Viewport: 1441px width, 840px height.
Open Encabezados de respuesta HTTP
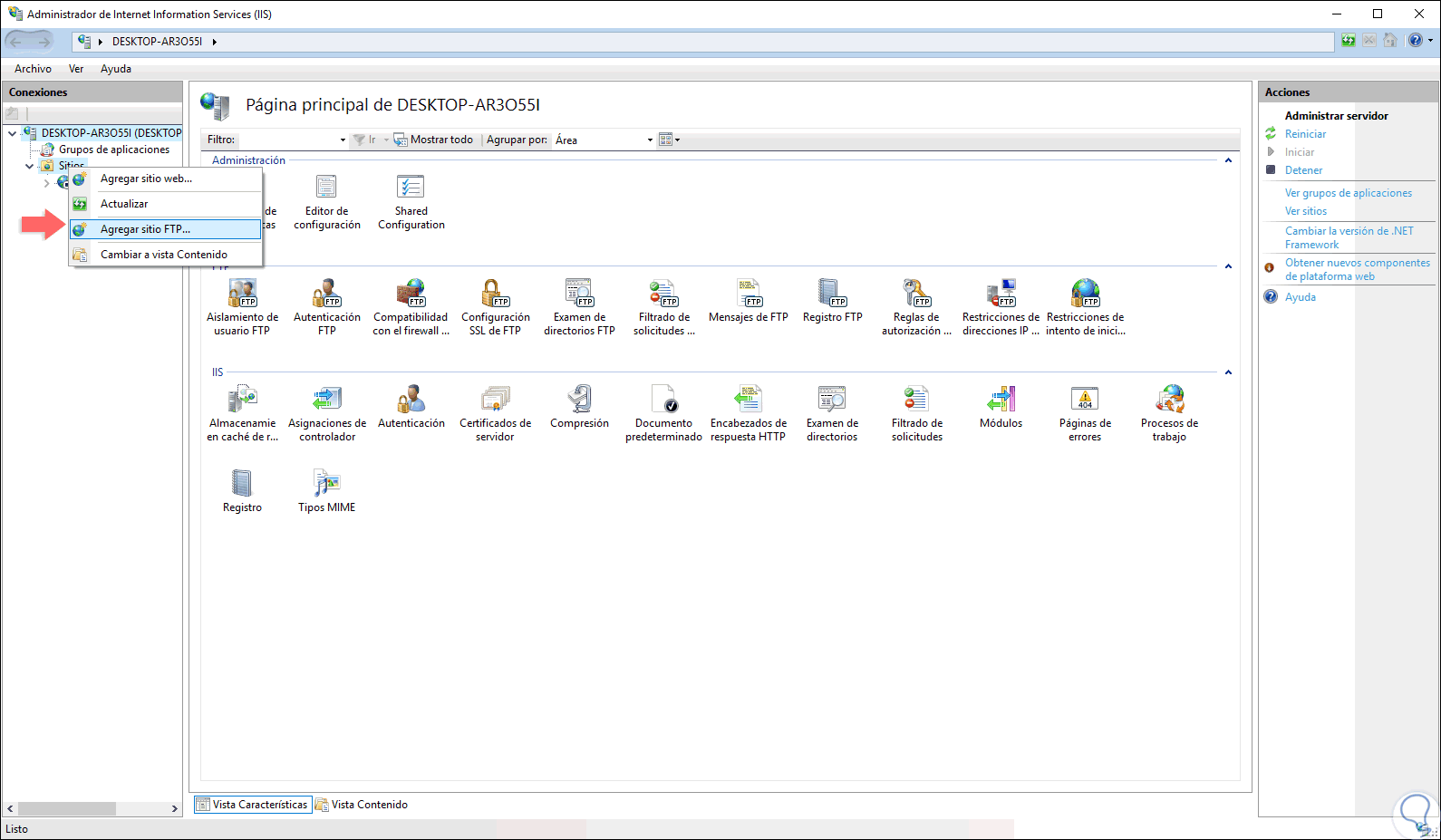749,414
